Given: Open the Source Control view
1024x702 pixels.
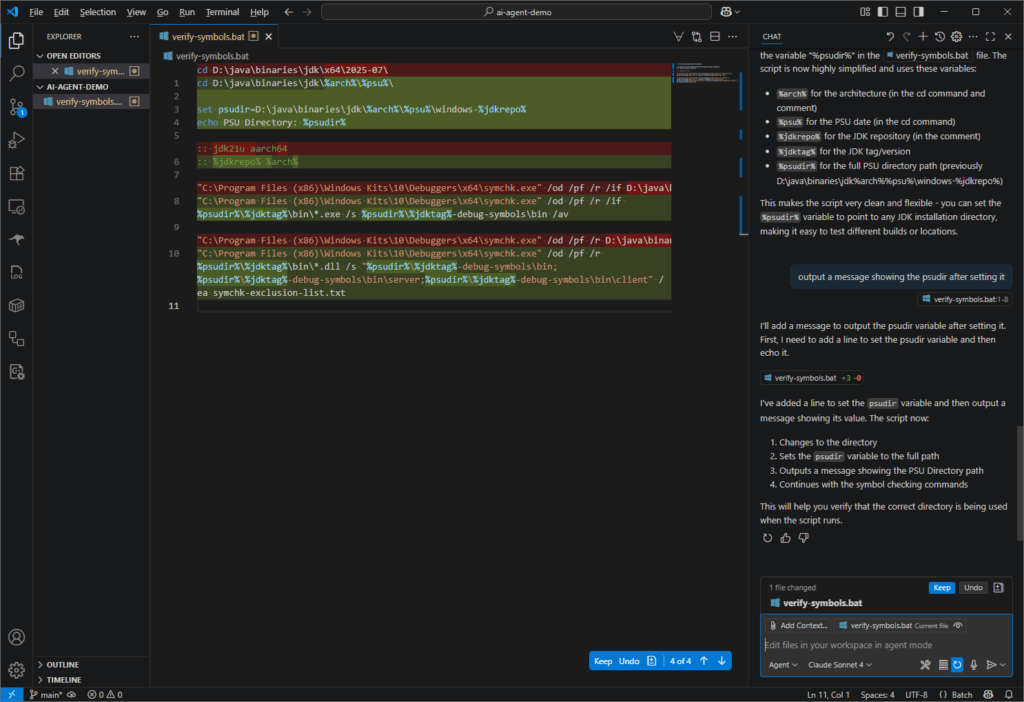Looking at the screenshot, I should pos(16,106).
